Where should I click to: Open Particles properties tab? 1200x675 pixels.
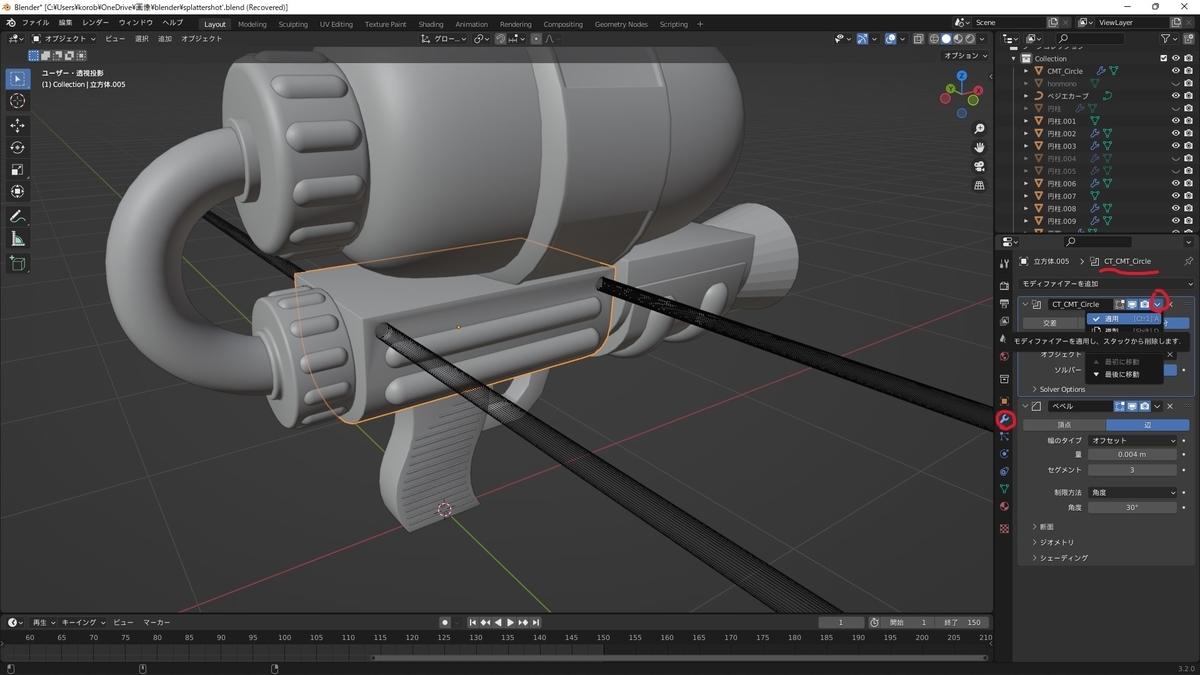click(1005, 437)
